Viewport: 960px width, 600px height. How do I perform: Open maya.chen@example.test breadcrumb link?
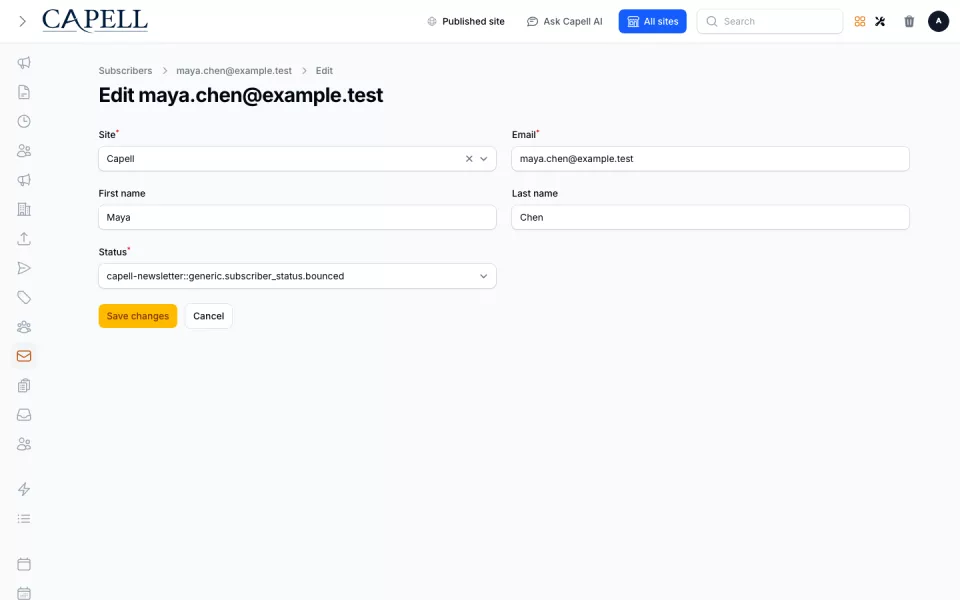click(x=234, y=70)
